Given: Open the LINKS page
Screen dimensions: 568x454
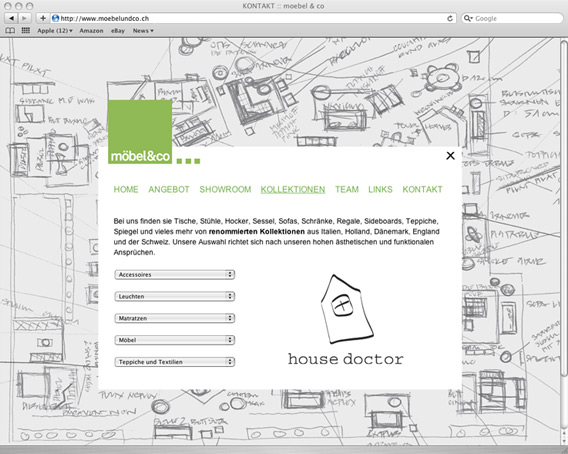Looking at the screenshot, I should pos(380,189).
